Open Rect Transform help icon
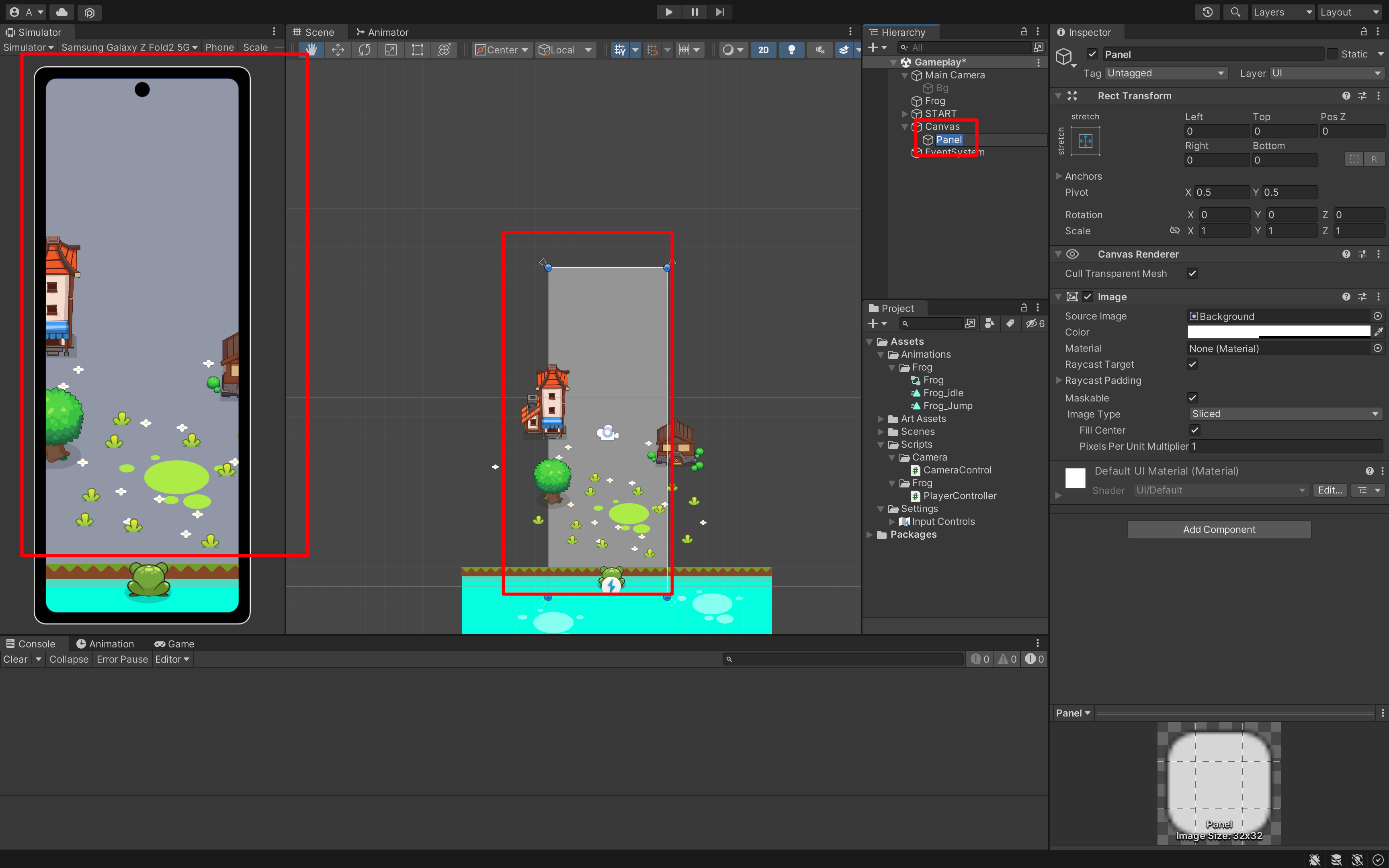1389x868 pixels. (x=1346, y=96)
